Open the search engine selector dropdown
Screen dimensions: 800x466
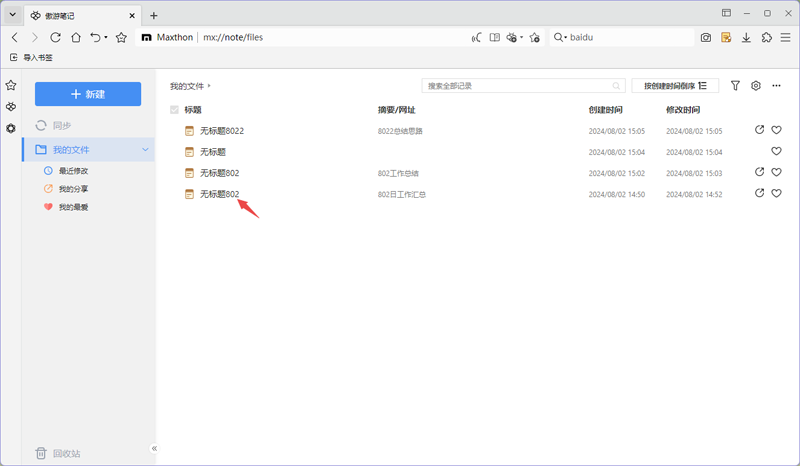[560, 37]
